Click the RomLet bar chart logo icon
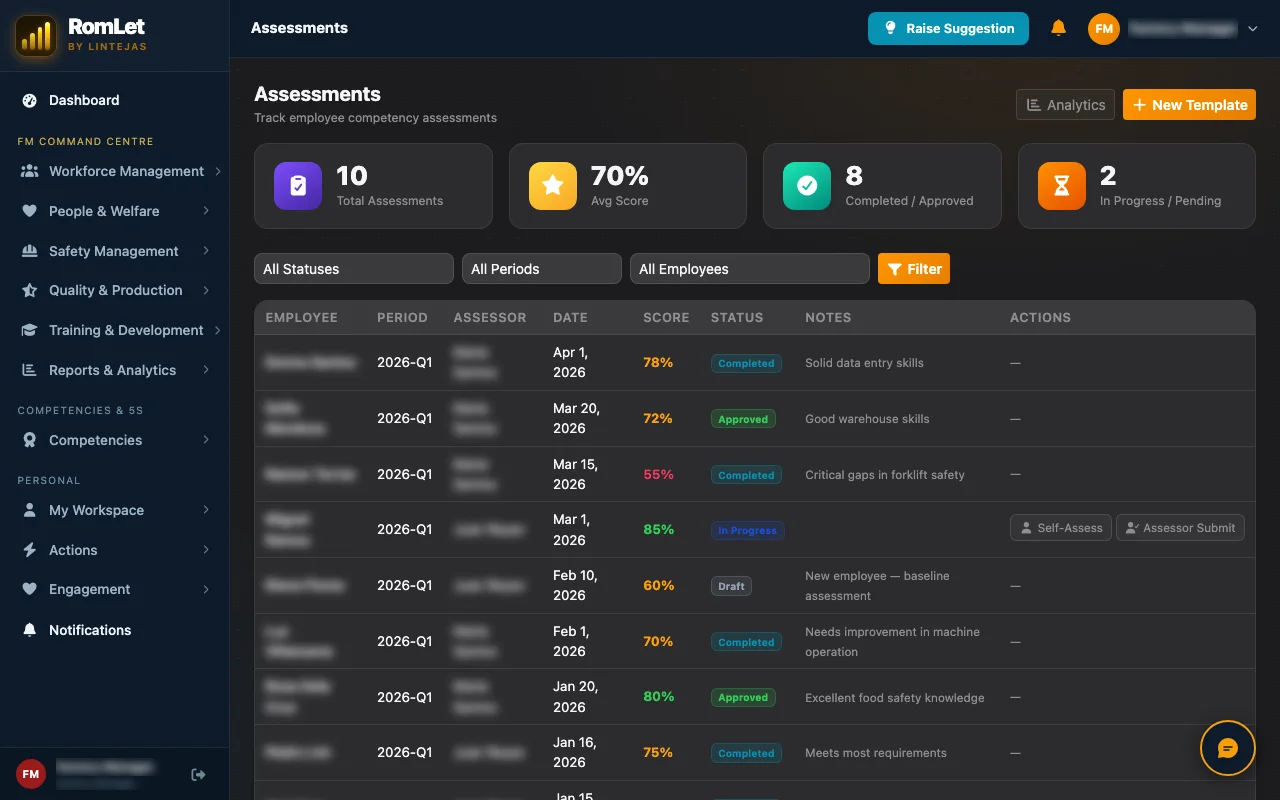 [x=36, y=35]
